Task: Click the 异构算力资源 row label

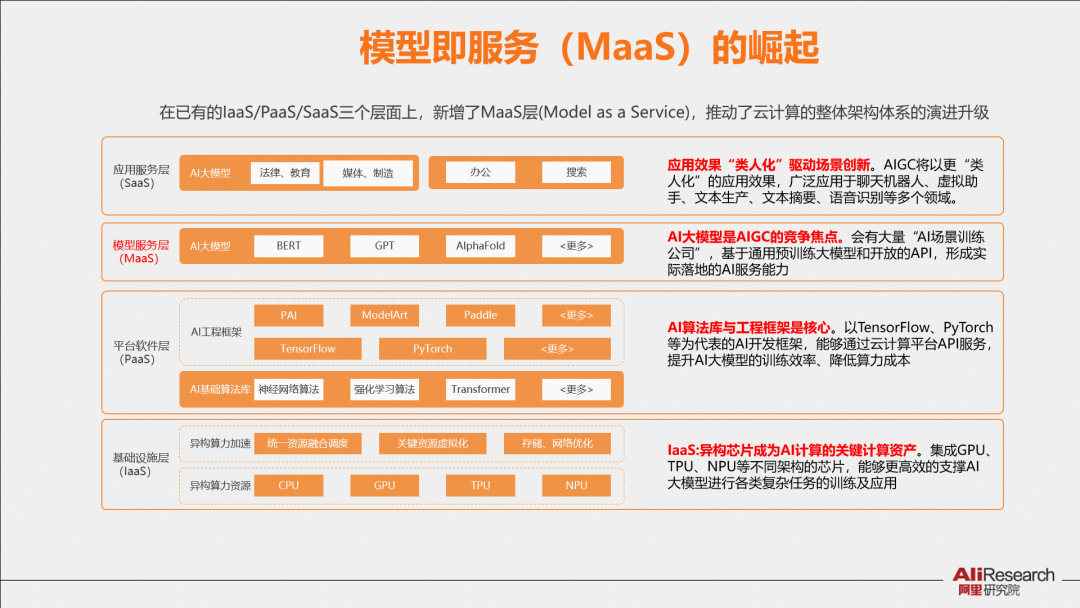Action: coord(220,485)
